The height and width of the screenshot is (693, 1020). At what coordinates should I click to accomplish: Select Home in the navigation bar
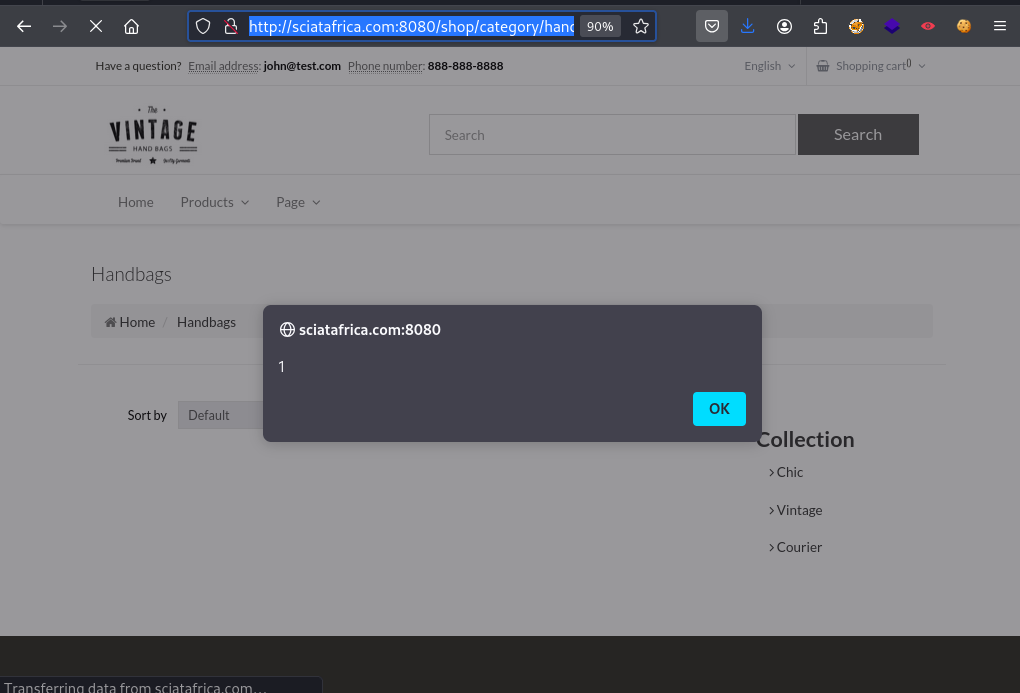(136, 202)
